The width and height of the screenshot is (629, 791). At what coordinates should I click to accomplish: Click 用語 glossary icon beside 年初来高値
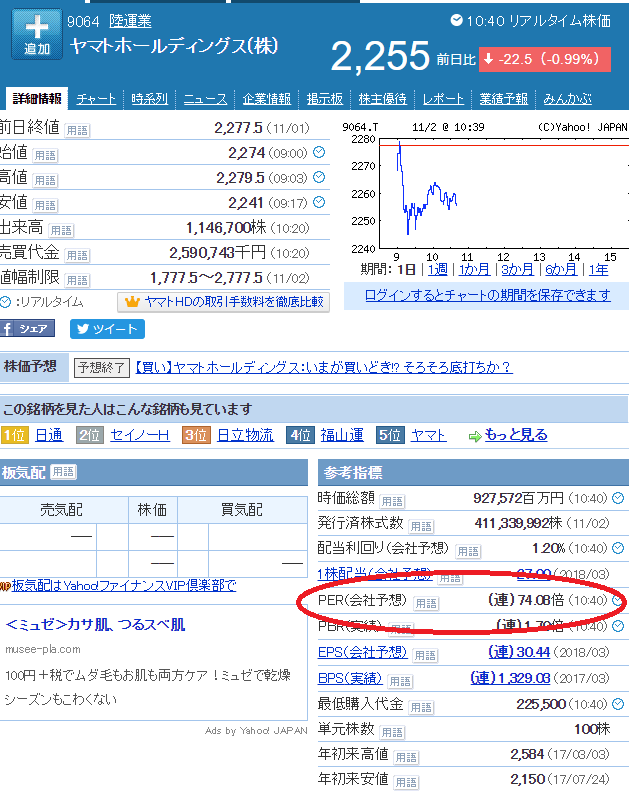coord(406,757)
